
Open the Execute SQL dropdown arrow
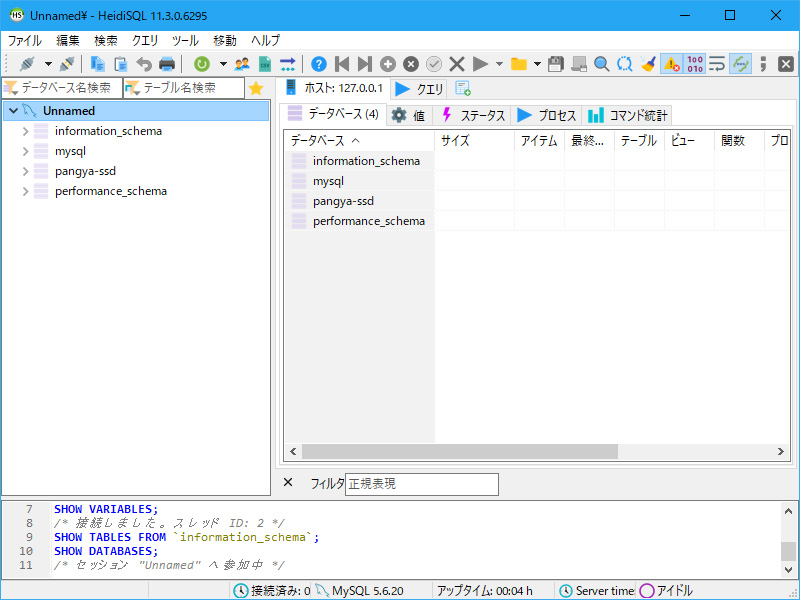[499, 64]
